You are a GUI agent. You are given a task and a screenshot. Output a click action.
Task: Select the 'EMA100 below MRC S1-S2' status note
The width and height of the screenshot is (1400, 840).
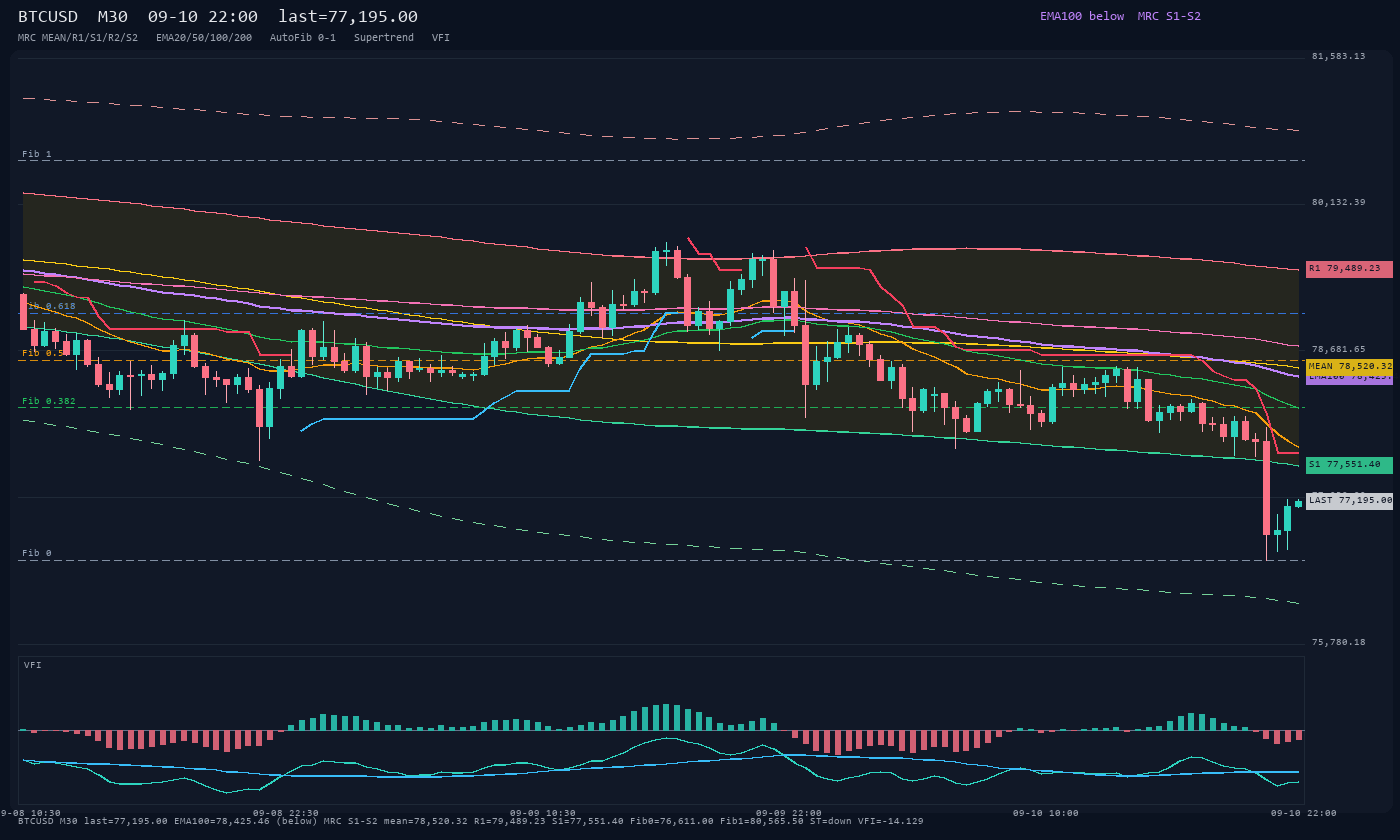pyautogui.click(x=1120, y=16)
